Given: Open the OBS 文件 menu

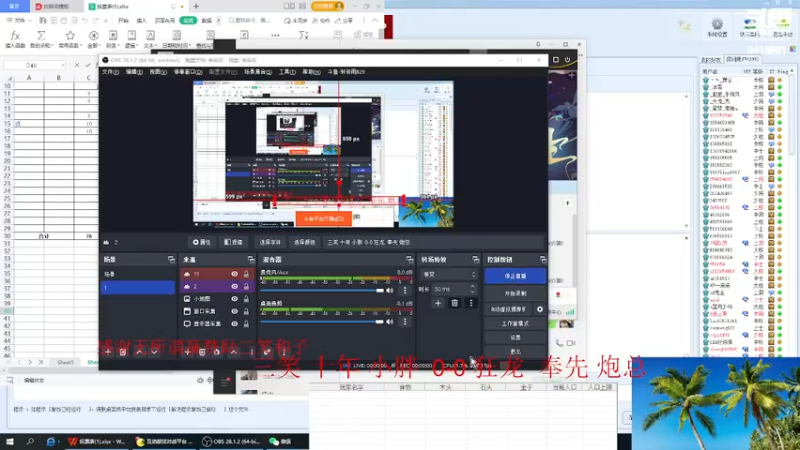Looking at the screenshot, I should pos(110,72).
